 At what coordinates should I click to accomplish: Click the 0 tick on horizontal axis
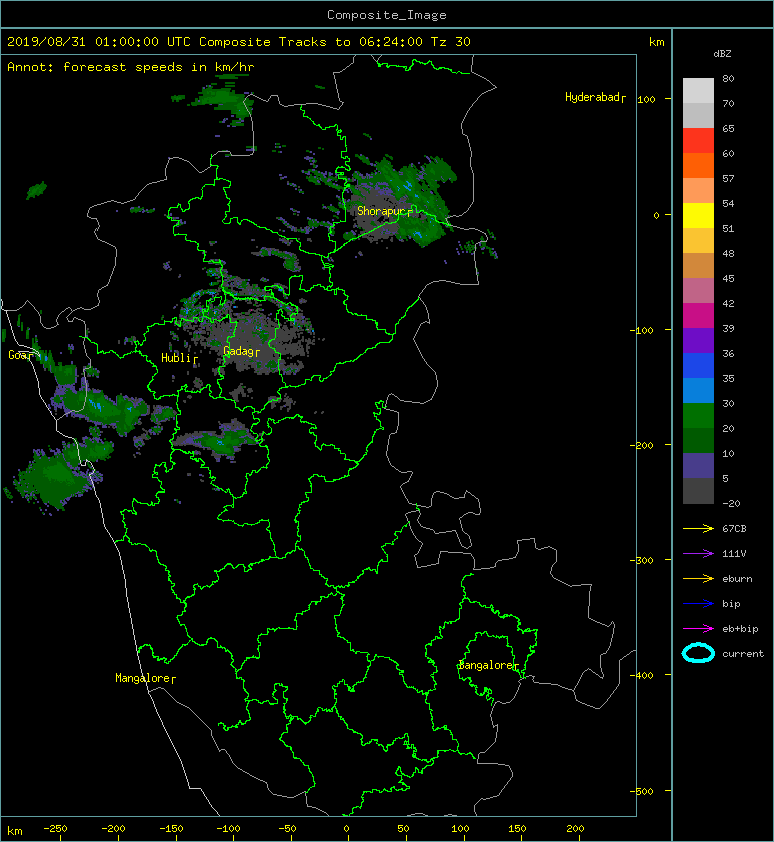tap(346, 829)
